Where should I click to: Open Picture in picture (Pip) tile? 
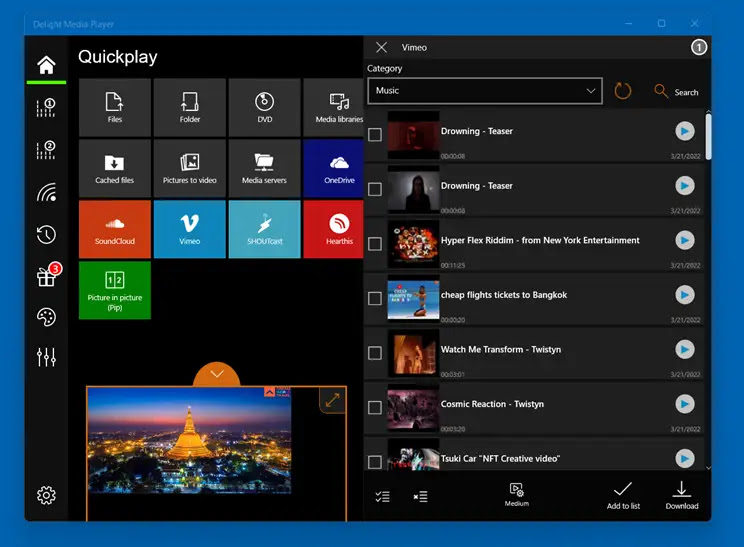point(115,290)
